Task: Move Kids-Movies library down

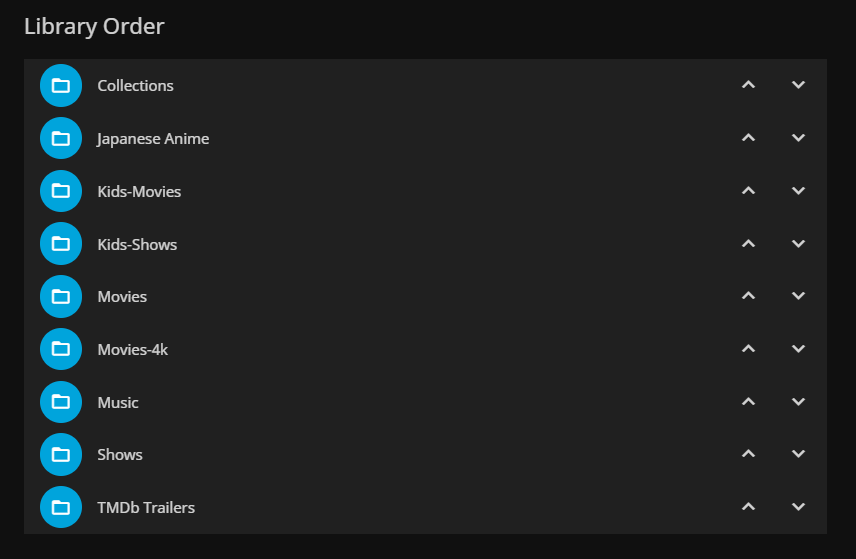Action: coord(798,191)
